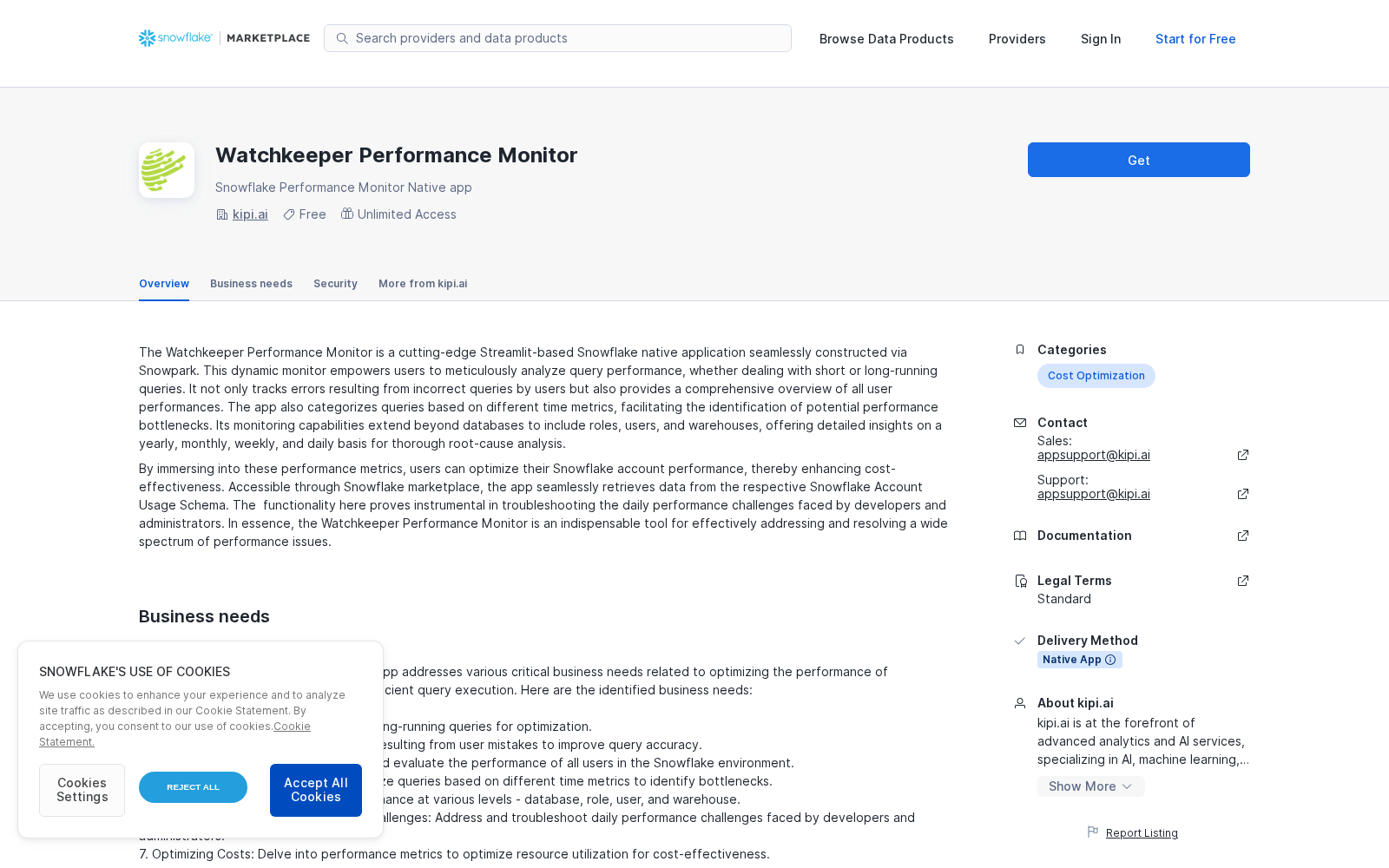Click the Marketplace wordmark in header

tap(268, 38)
